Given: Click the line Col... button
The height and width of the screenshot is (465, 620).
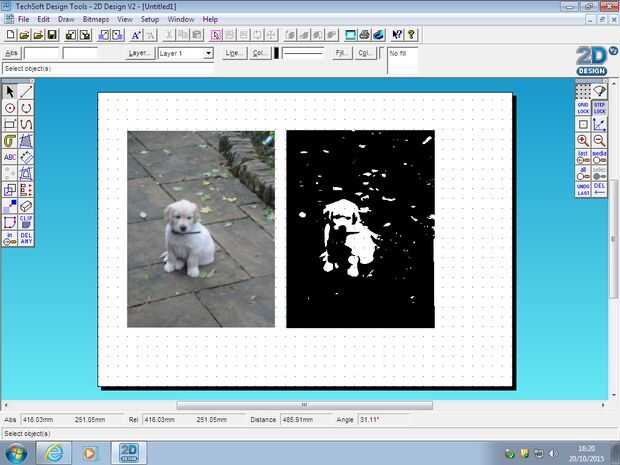Looking at the screenshot, I should tap(260, 53).
